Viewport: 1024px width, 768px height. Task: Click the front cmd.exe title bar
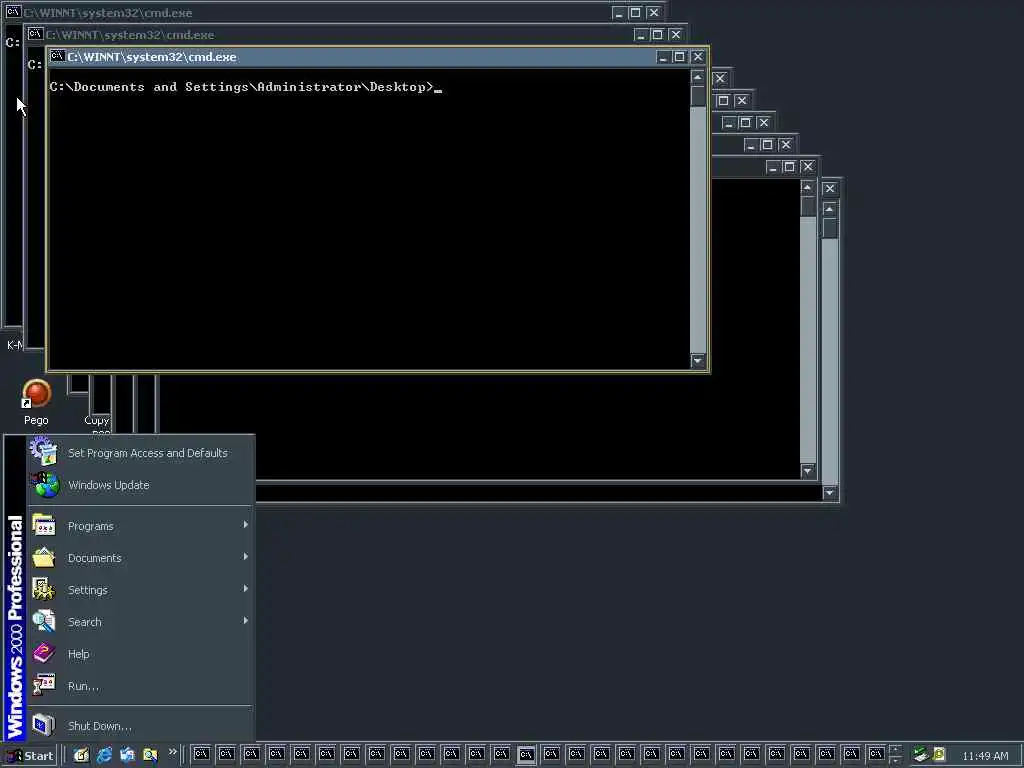click(353, 57)
